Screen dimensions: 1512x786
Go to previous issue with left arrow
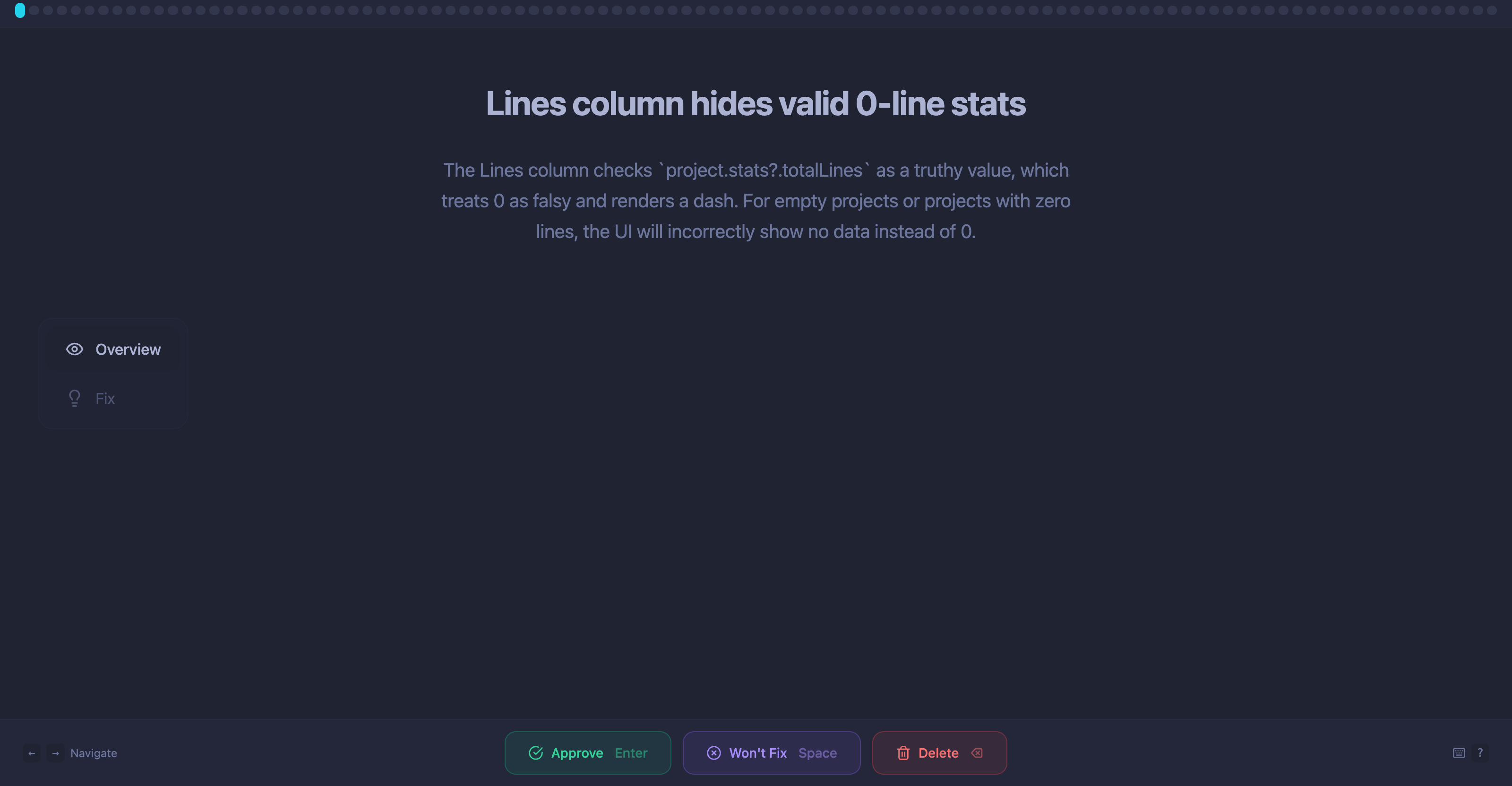pyautogui.click(x=32, y=753)
